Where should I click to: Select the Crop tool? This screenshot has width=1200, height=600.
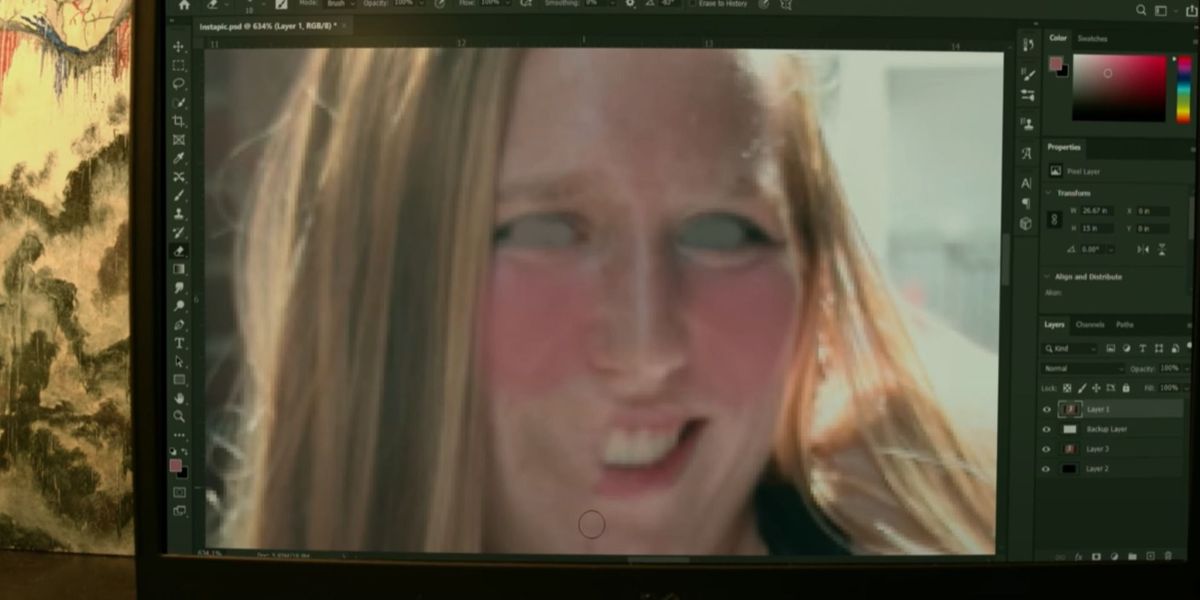click(x=179, y=121)
